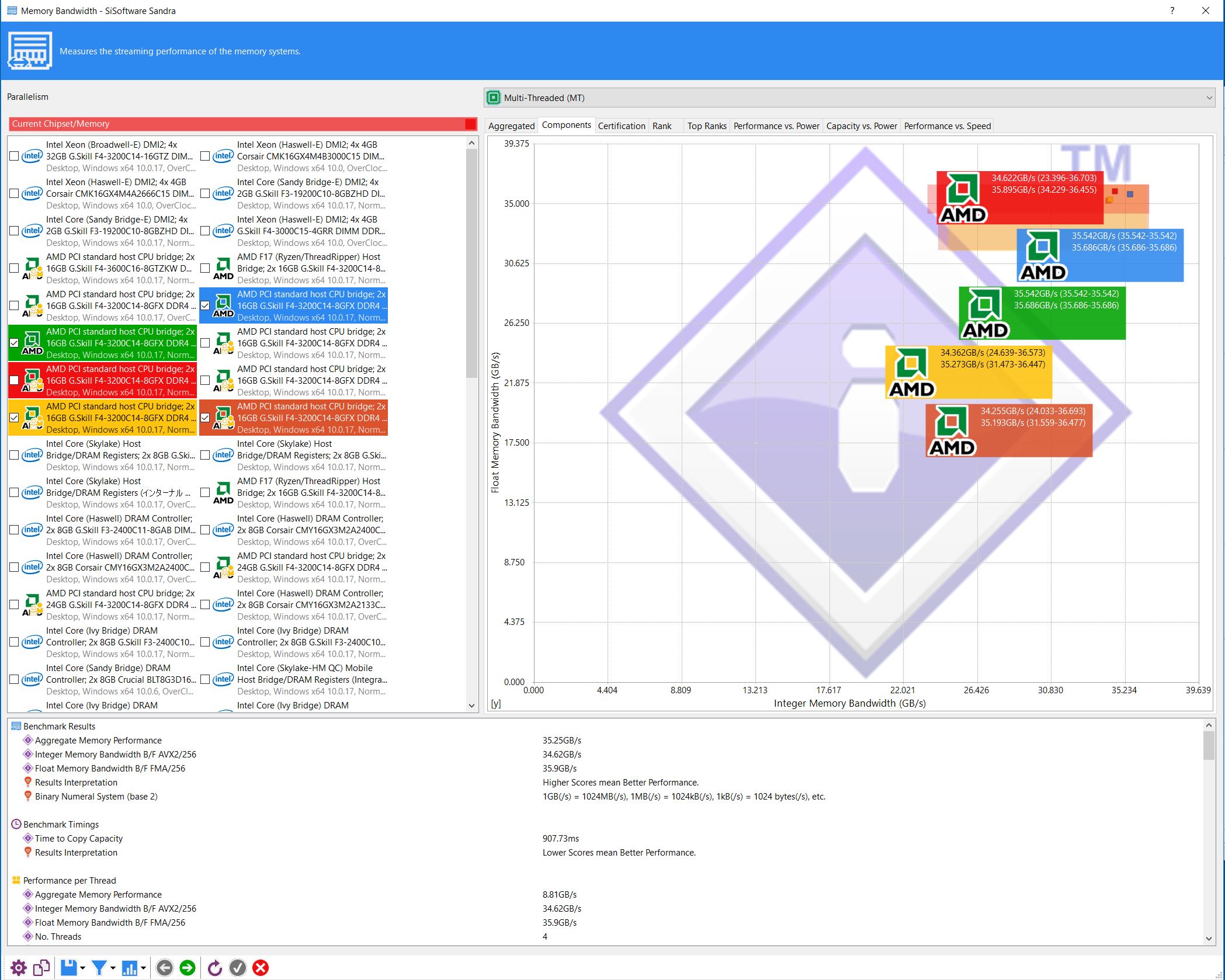This screenshot has width=1225, height=980.
Task: Click the purple refresh results icon
Action: click(214, 968)
